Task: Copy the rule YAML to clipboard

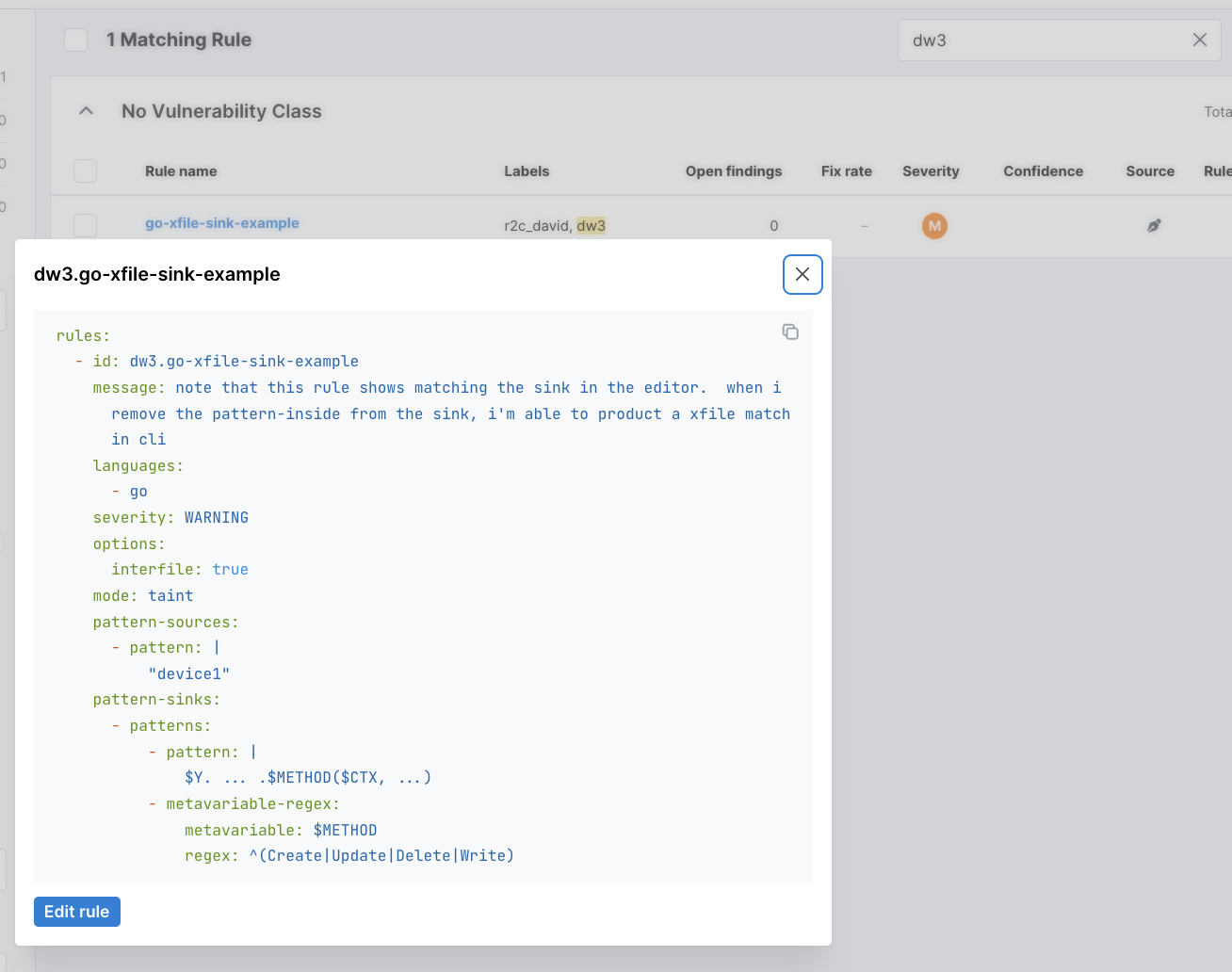Action: [790, 332]
